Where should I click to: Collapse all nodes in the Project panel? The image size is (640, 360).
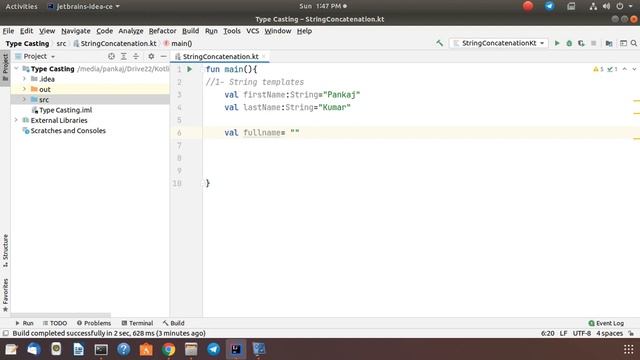tap(136, 56)
